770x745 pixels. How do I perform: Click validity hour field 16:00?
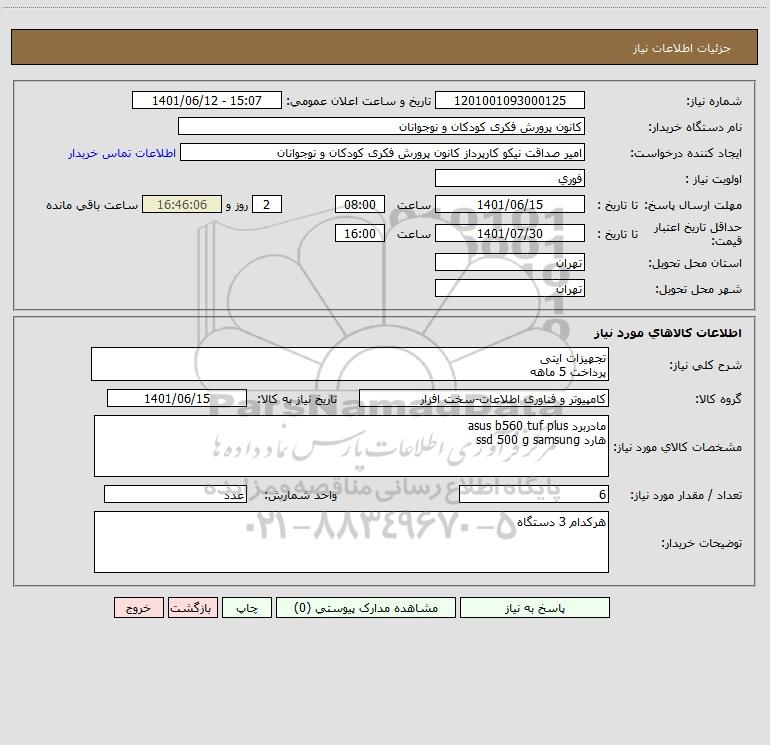[359, 233]
